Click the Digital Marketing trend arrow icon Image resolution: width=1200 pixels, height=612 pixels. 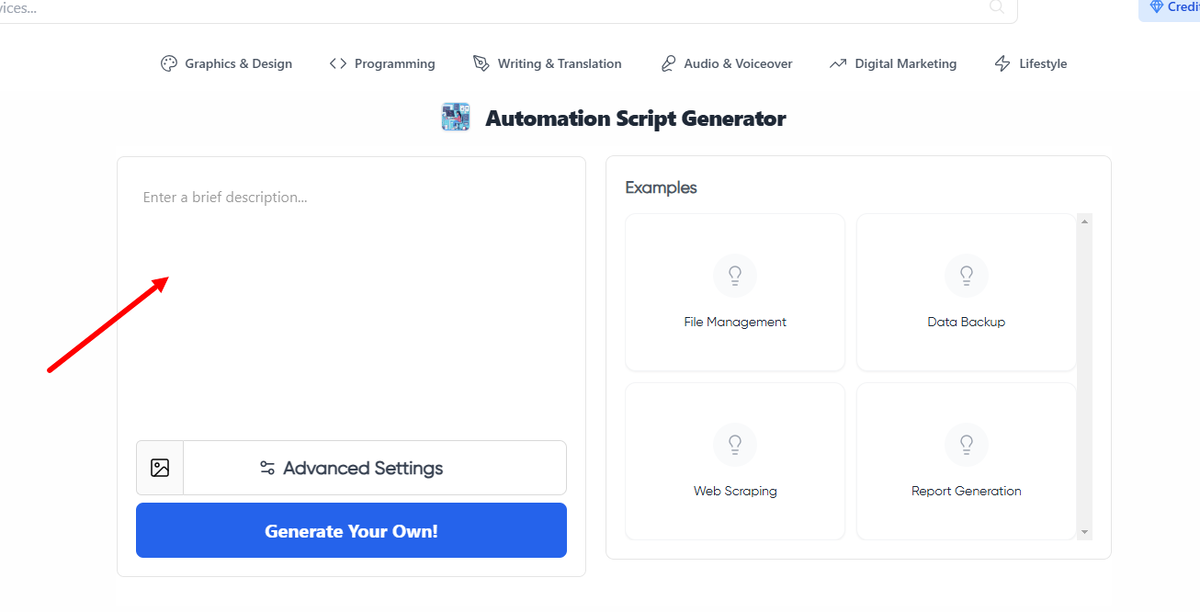click(838, 64)
